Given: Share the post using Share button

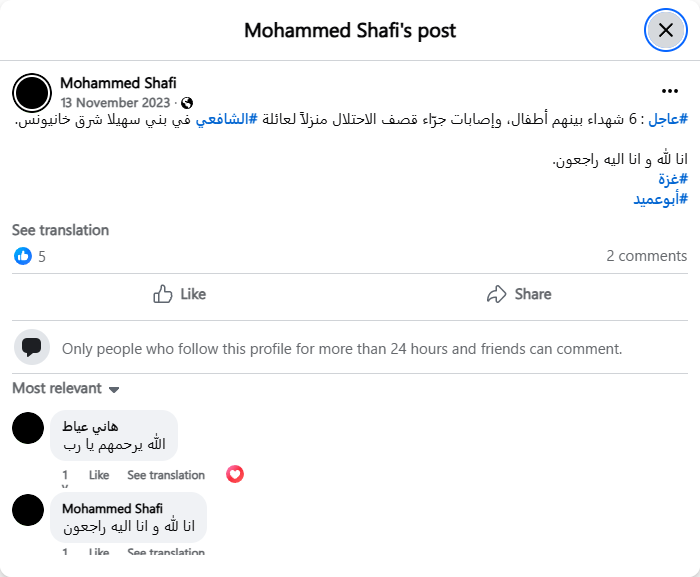Looking at the screenshot, I should click(x=519, y=294).
